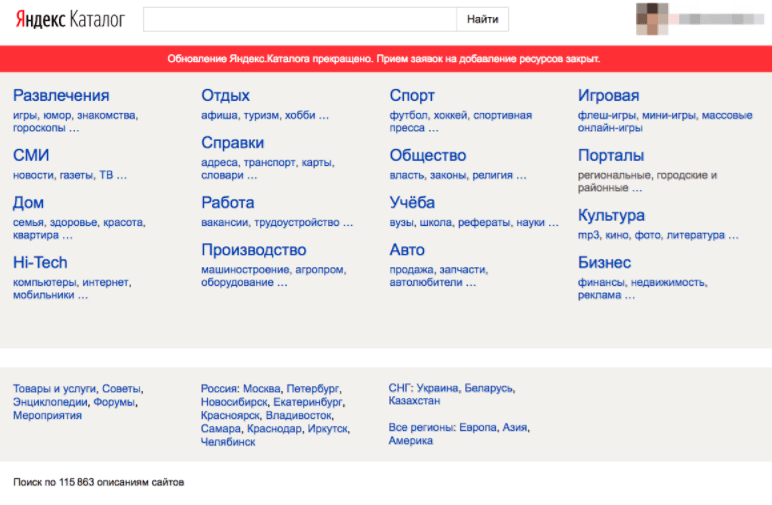Image resolution: width=772 pixels, height=505 pixels.
Task: Open the запчасти link under Авто
Action: (x=462, y=270)
